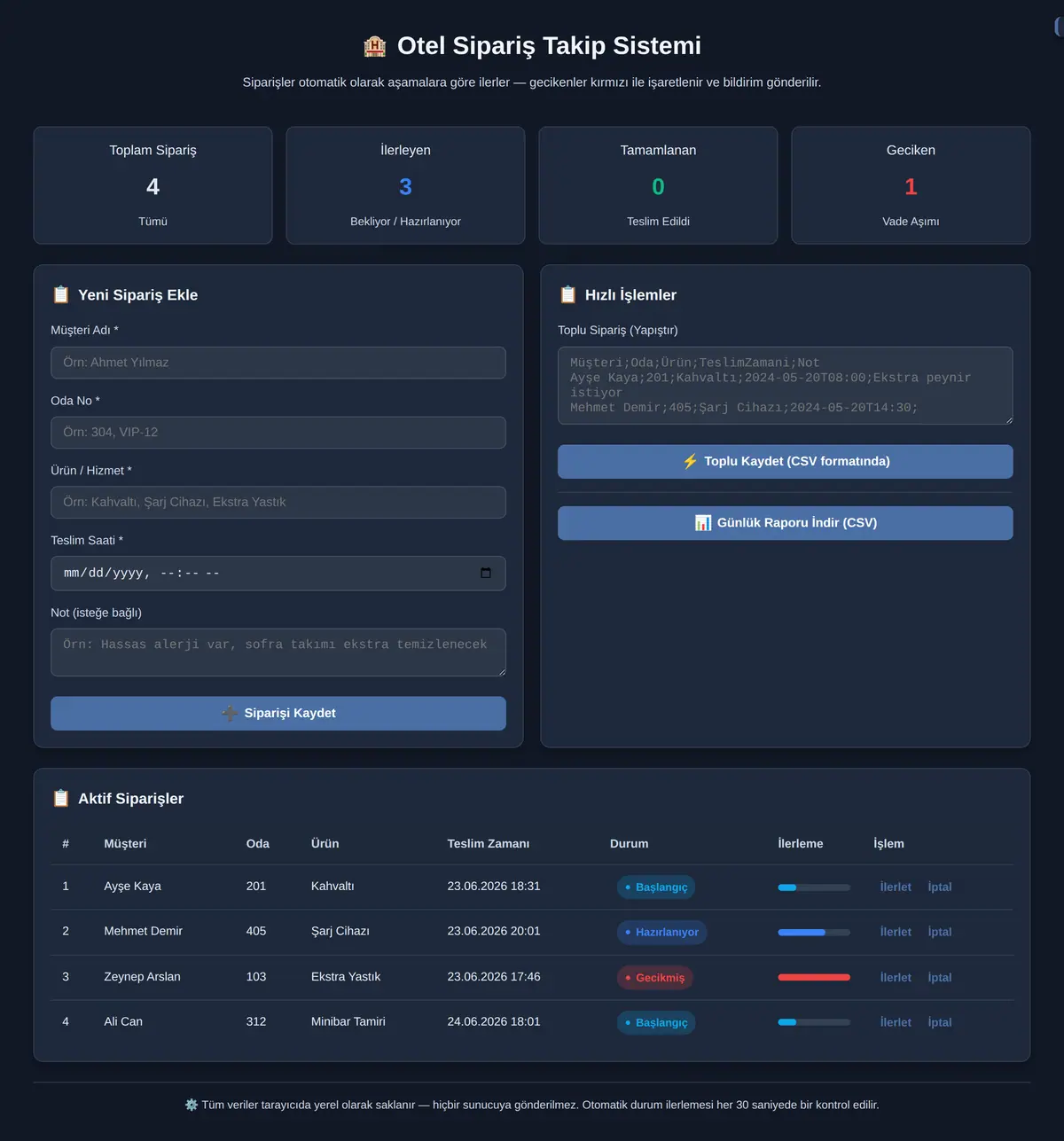Image resolution: width=1064 pixels, height=1141 pixels.
Task: Select the Geciken stat card
Action: 911,185
